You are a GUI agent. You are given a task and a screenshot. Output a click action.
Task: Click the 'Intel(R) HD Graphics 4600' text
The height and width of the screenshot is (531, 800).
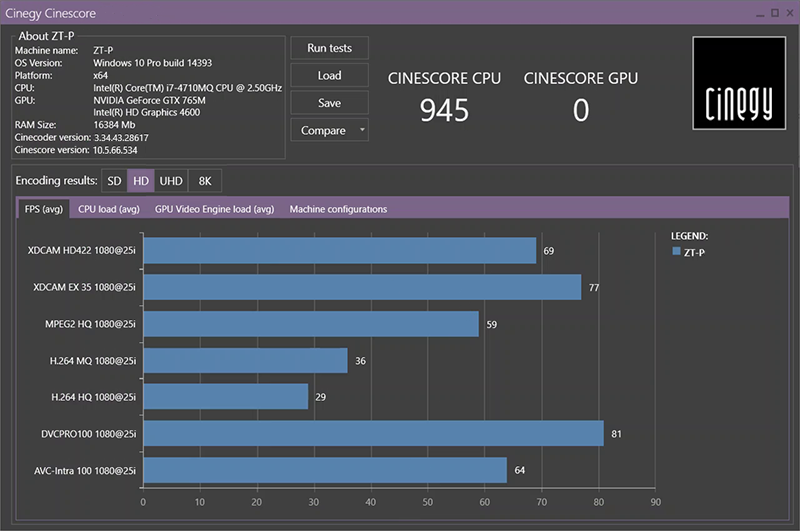pyautogui.click(x=146, y=112)
